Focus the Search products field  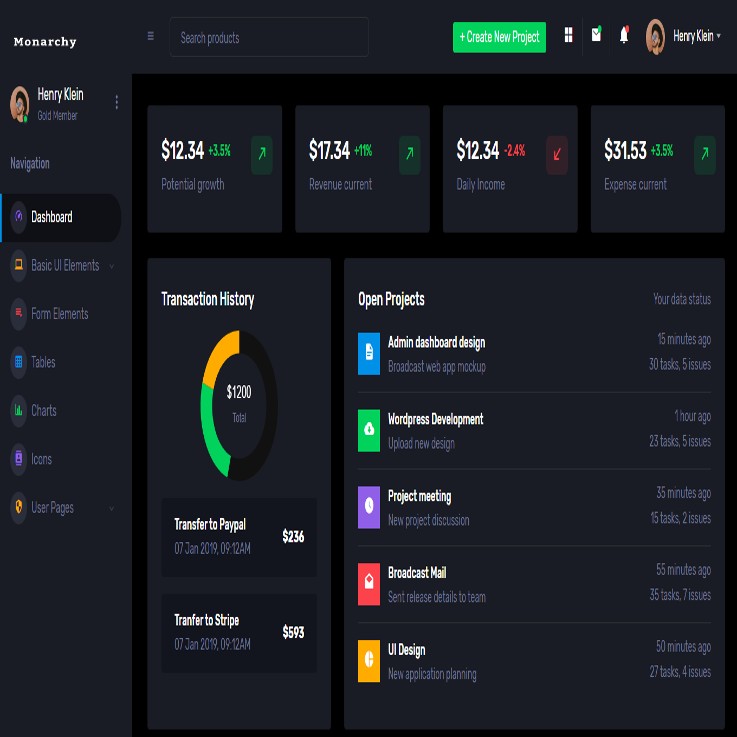269,37
